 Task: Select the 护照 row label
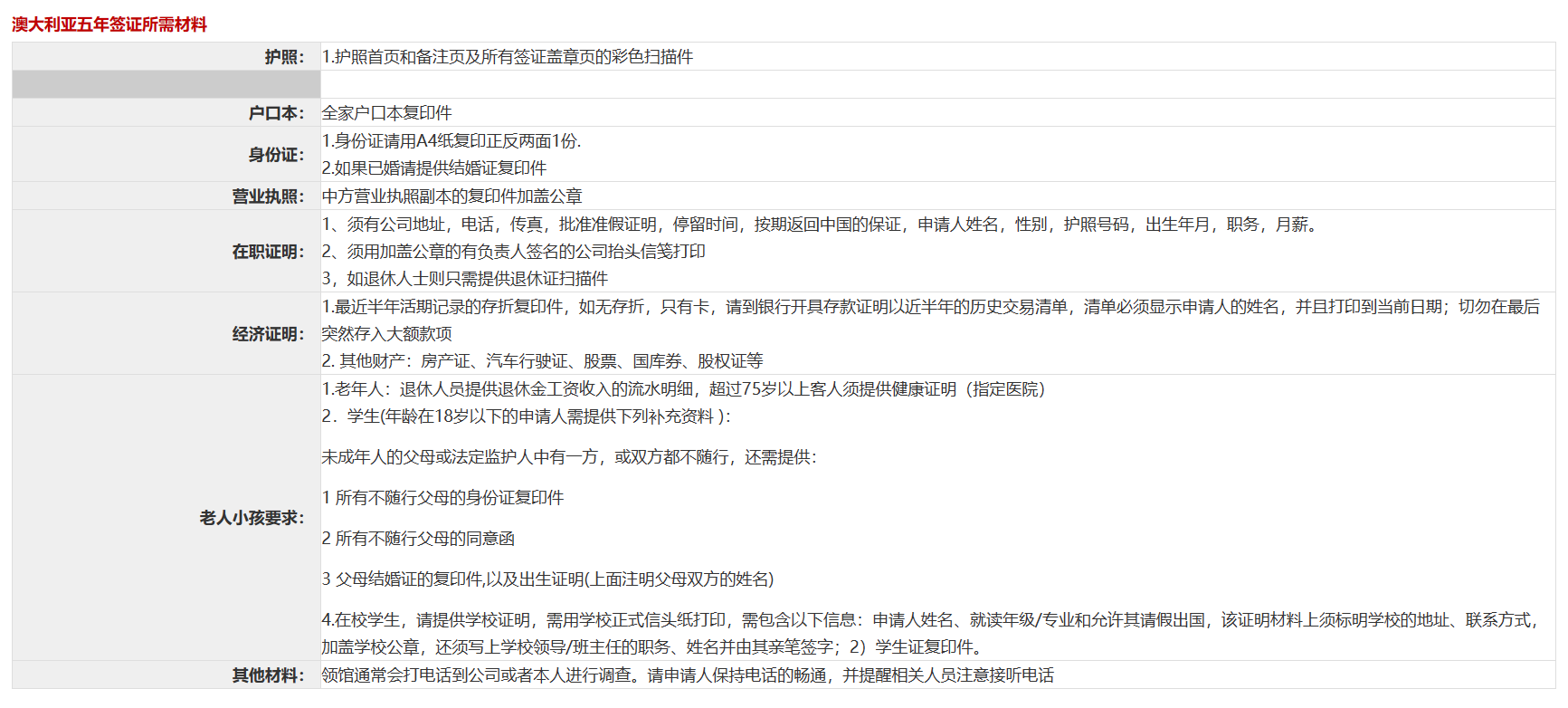(284, 57)
